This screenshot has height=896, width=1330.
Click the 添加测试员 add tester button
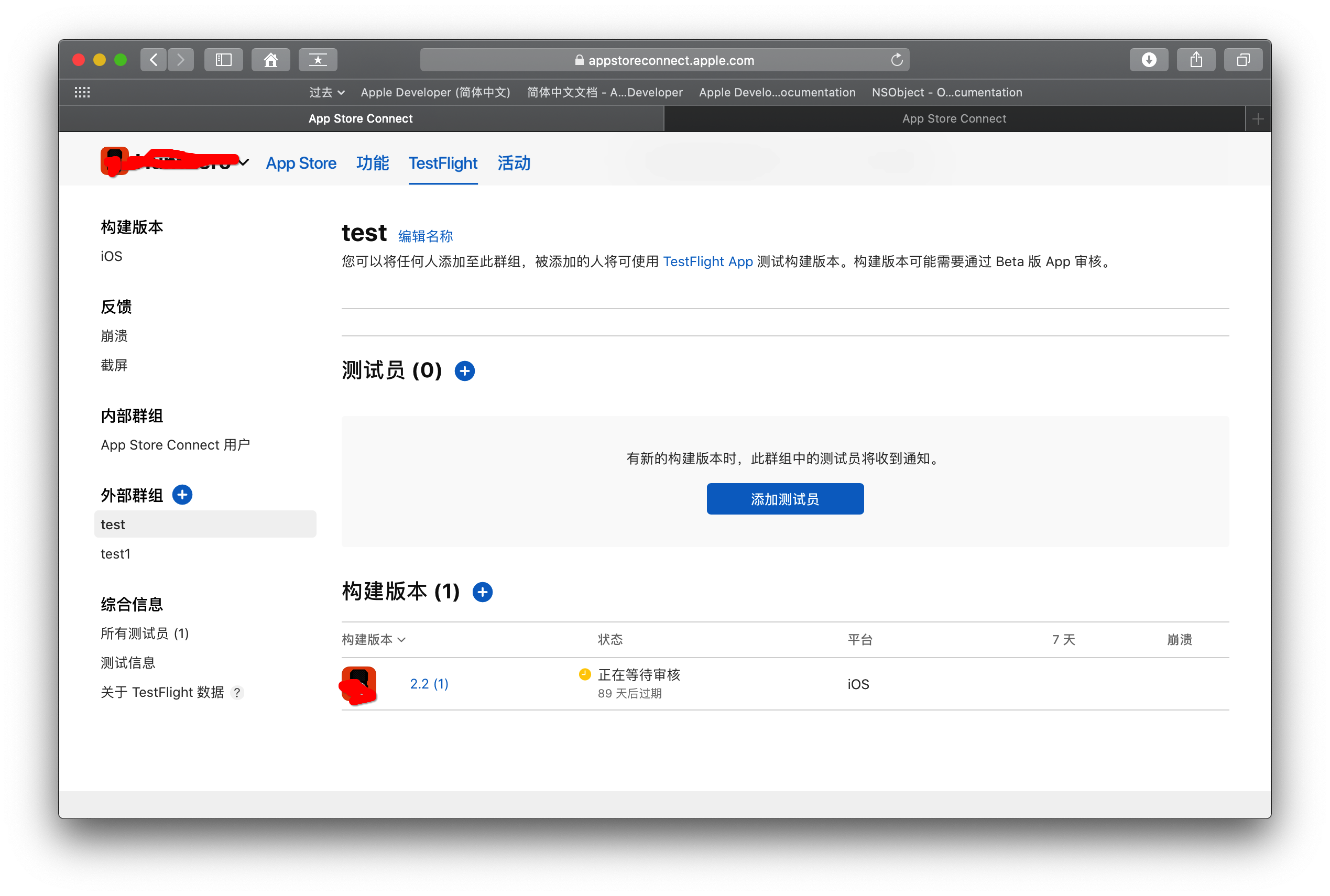[784, 498]
